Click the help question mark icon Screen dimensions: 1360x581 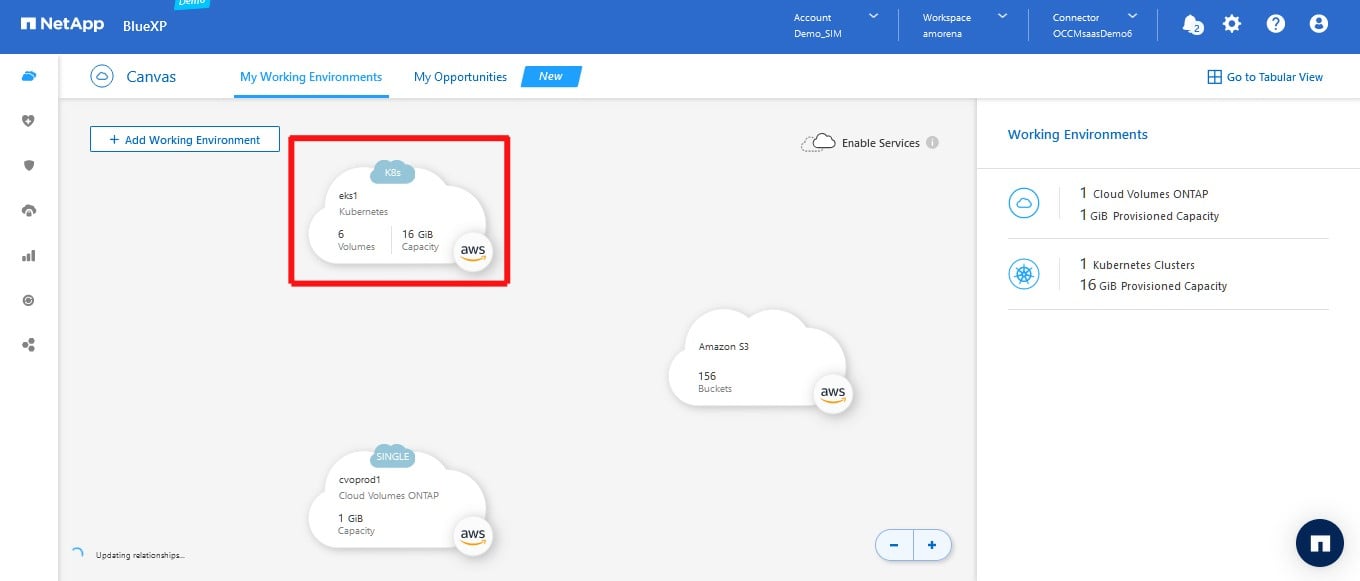[1275, 24]
